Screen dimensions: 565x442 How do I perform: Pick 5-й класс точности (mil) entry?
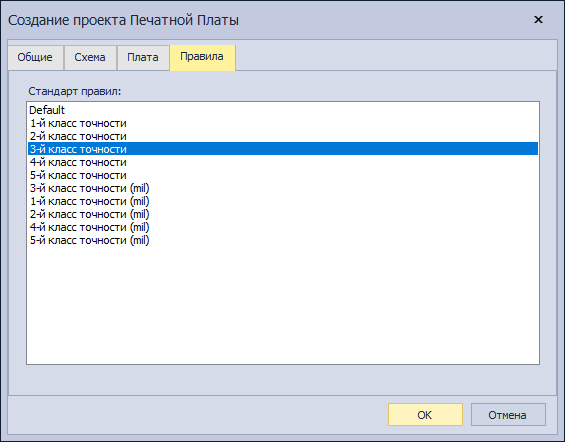click(283, 240)
